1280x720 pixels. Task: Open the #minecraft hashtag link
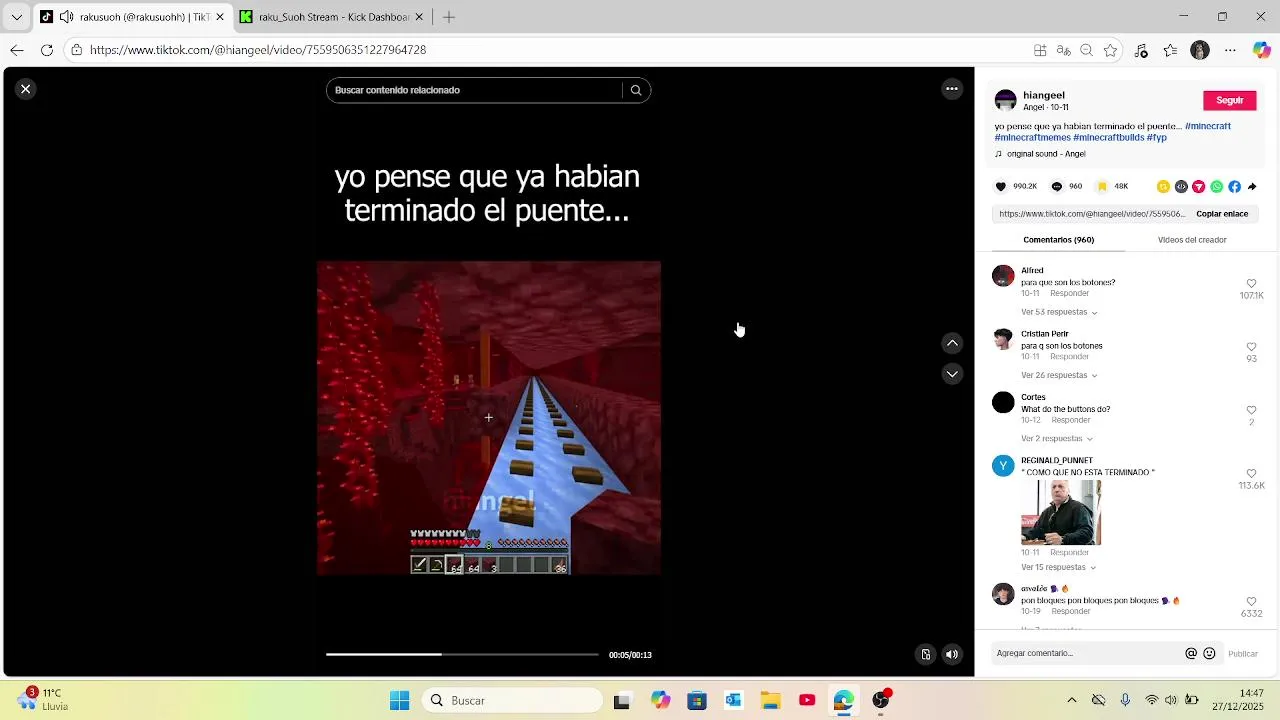coord(1208,126)
